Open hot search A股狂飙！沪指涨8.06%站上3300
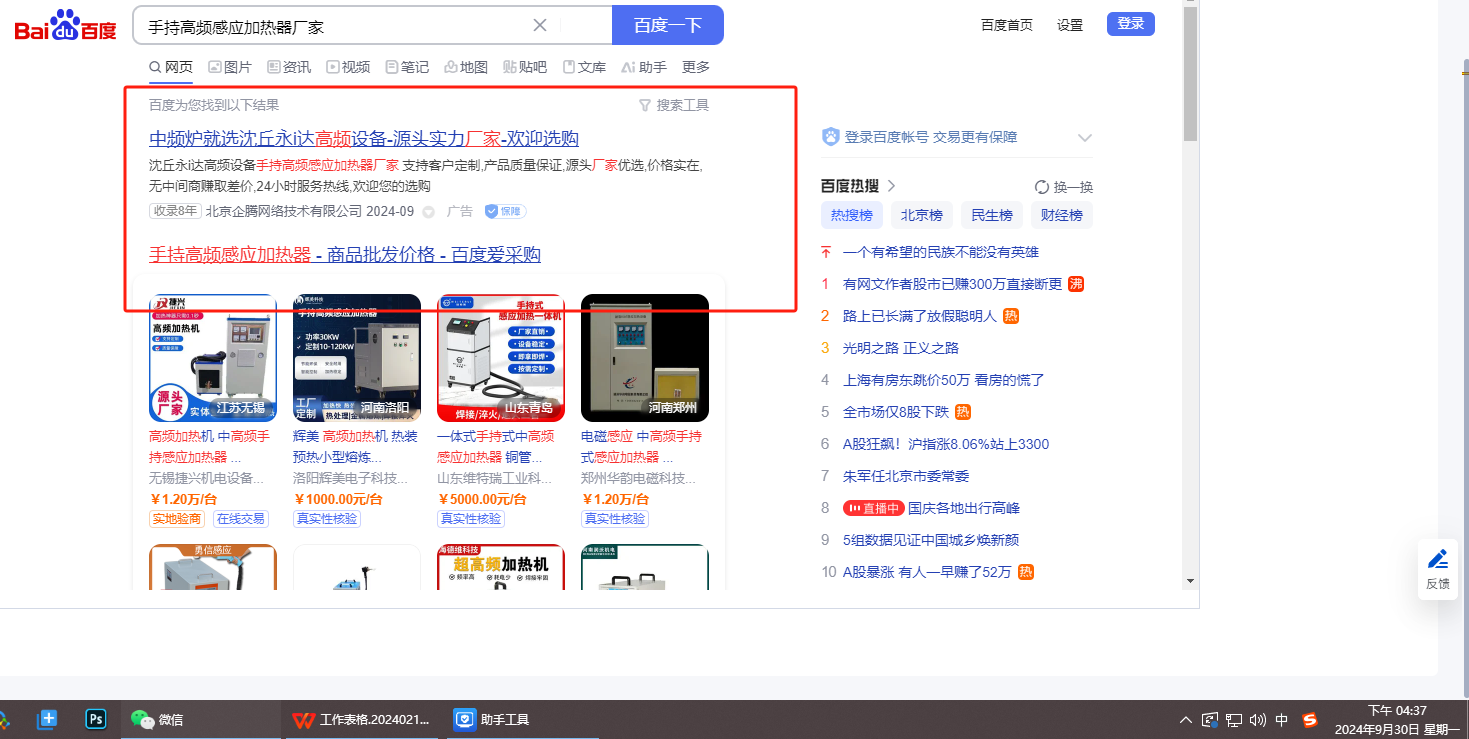 pos(946,444)
